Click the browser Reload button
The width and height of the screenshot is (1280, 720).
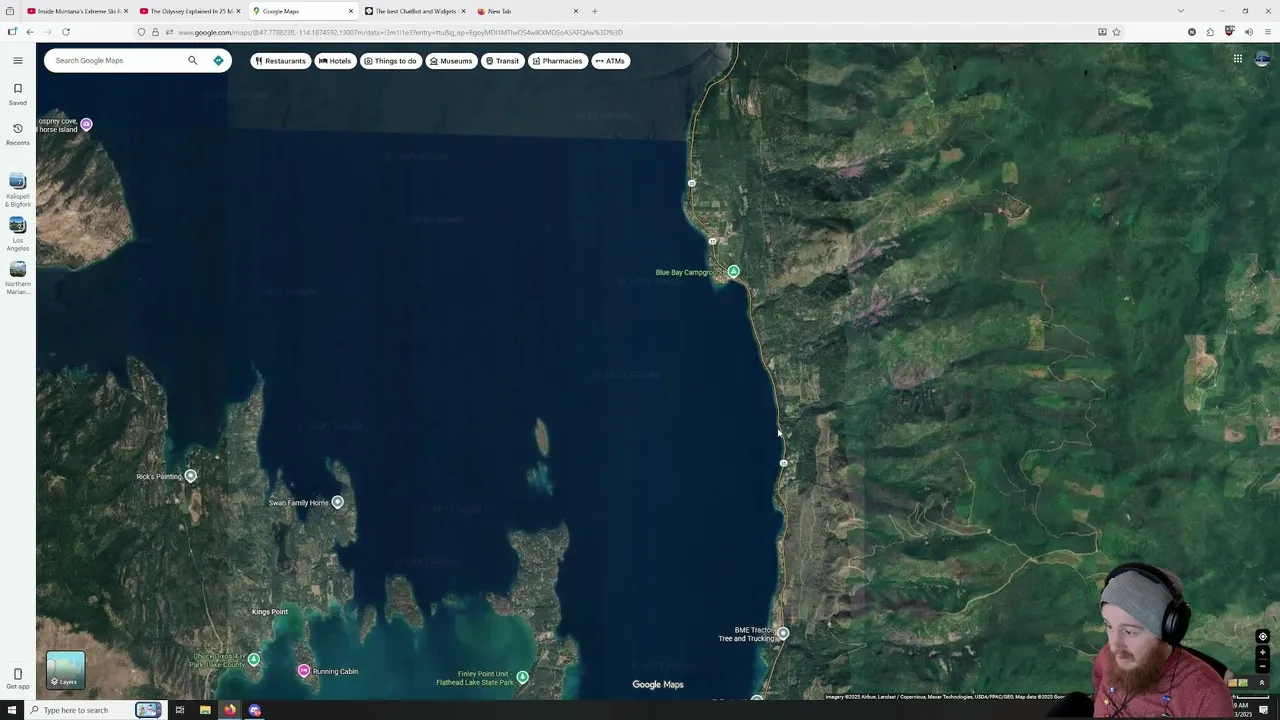click(66, 32)
